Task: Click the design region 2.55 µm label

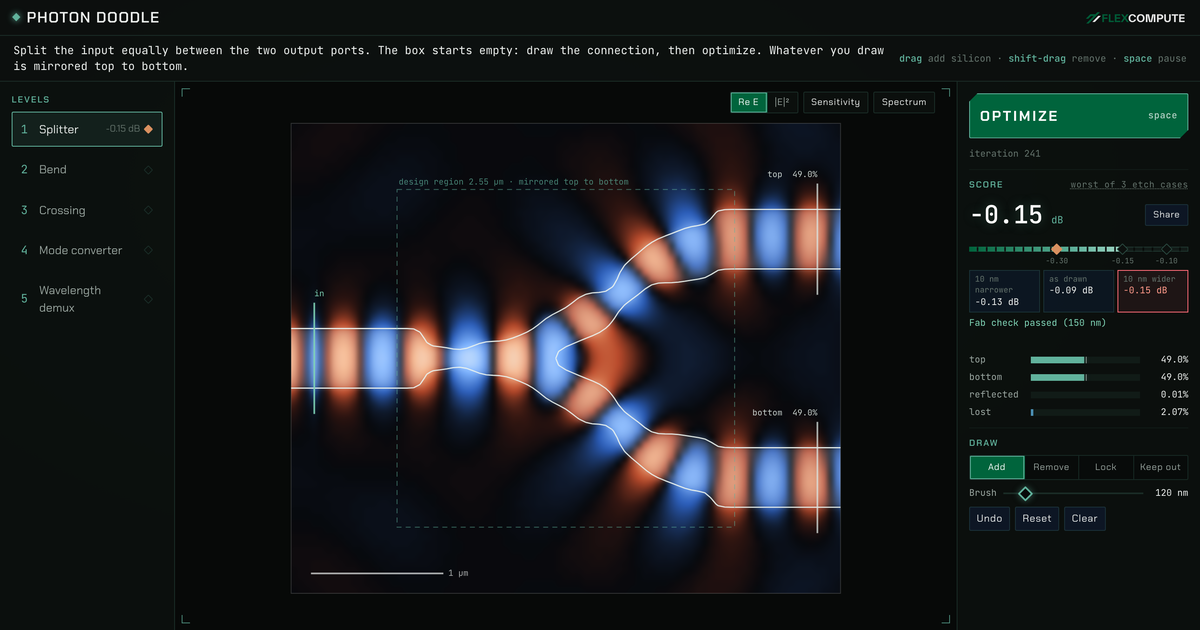Action: pos(514,182)
